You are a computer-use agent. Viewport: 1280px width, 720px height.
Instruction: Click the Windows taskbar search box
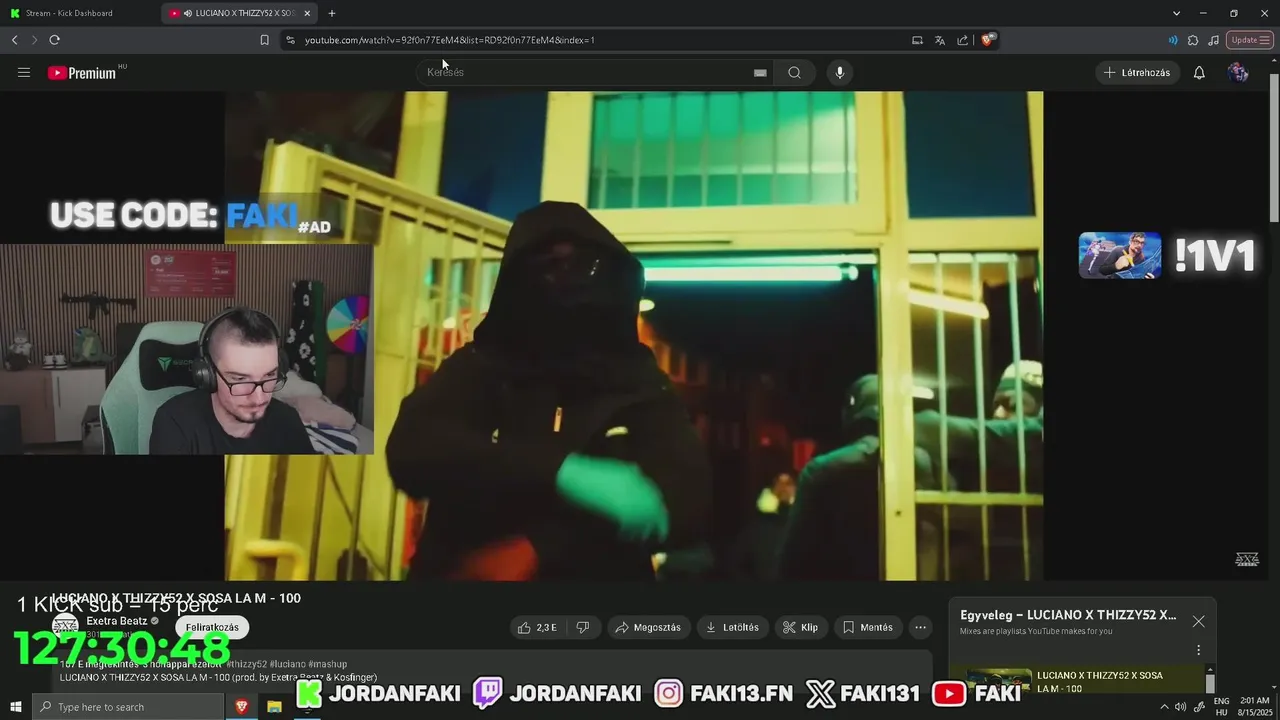point(128,707)
